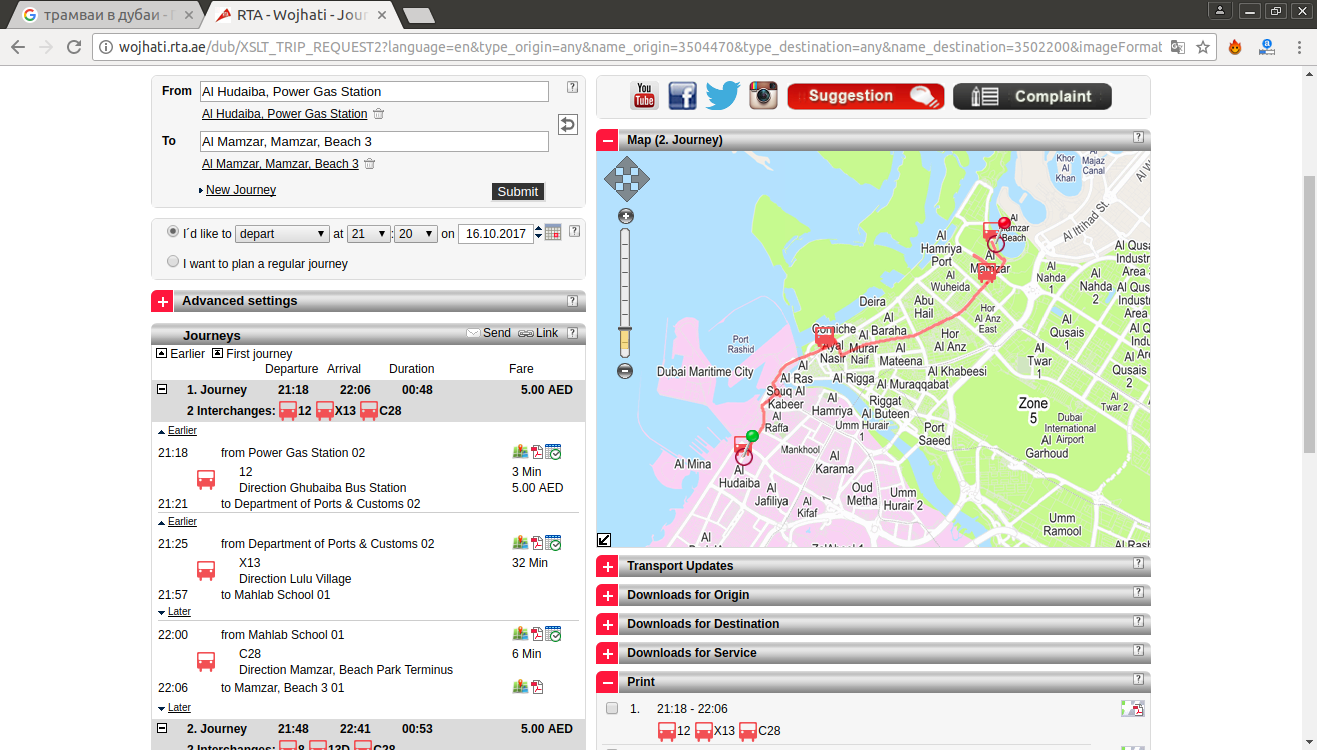Image resolution: width=1317 pixels, height=750 pixels.
Task: Select 'I want to plan a regular journey'
Action: point(172,261)
